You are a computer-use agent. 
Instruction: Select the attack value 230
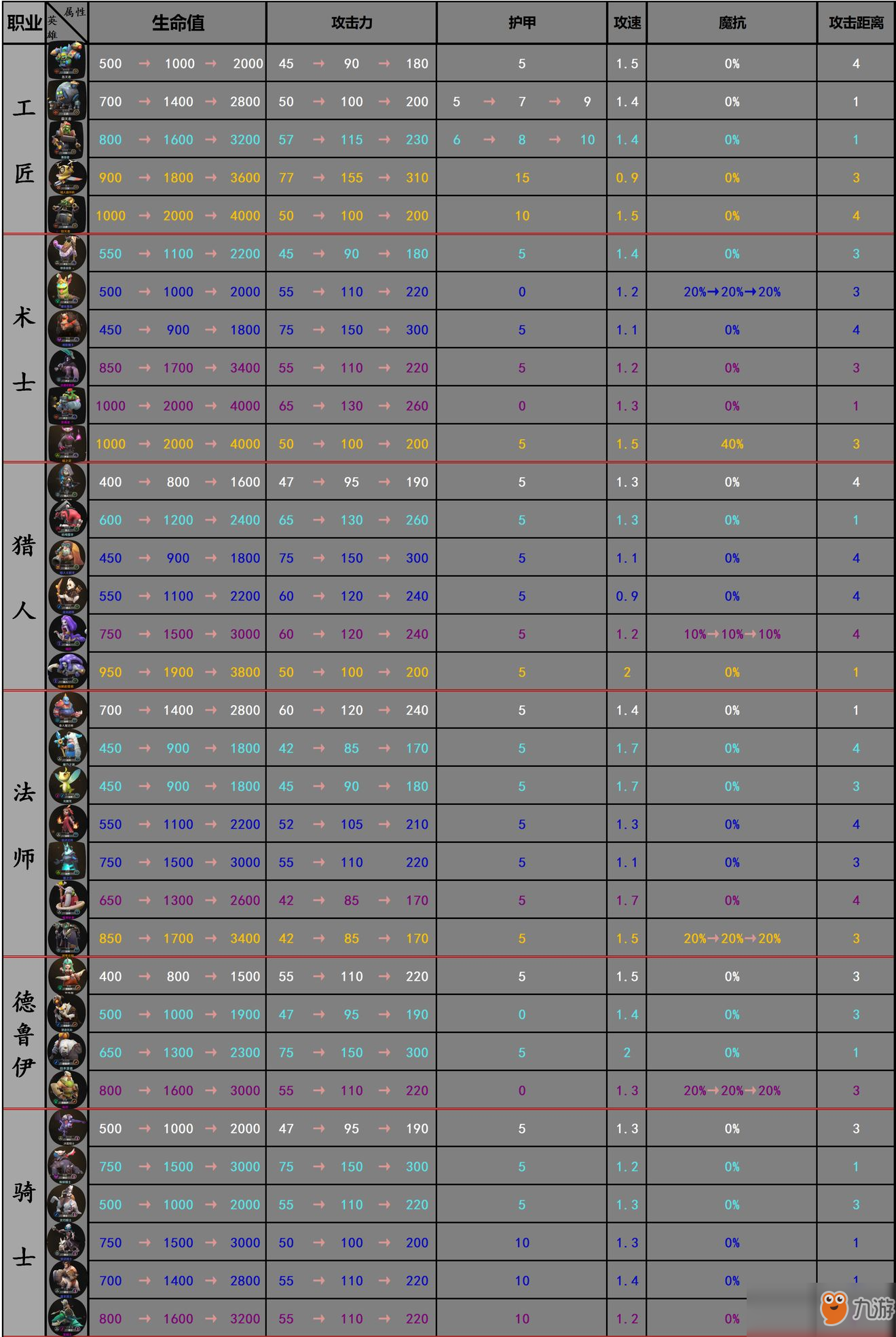(417, 139)
